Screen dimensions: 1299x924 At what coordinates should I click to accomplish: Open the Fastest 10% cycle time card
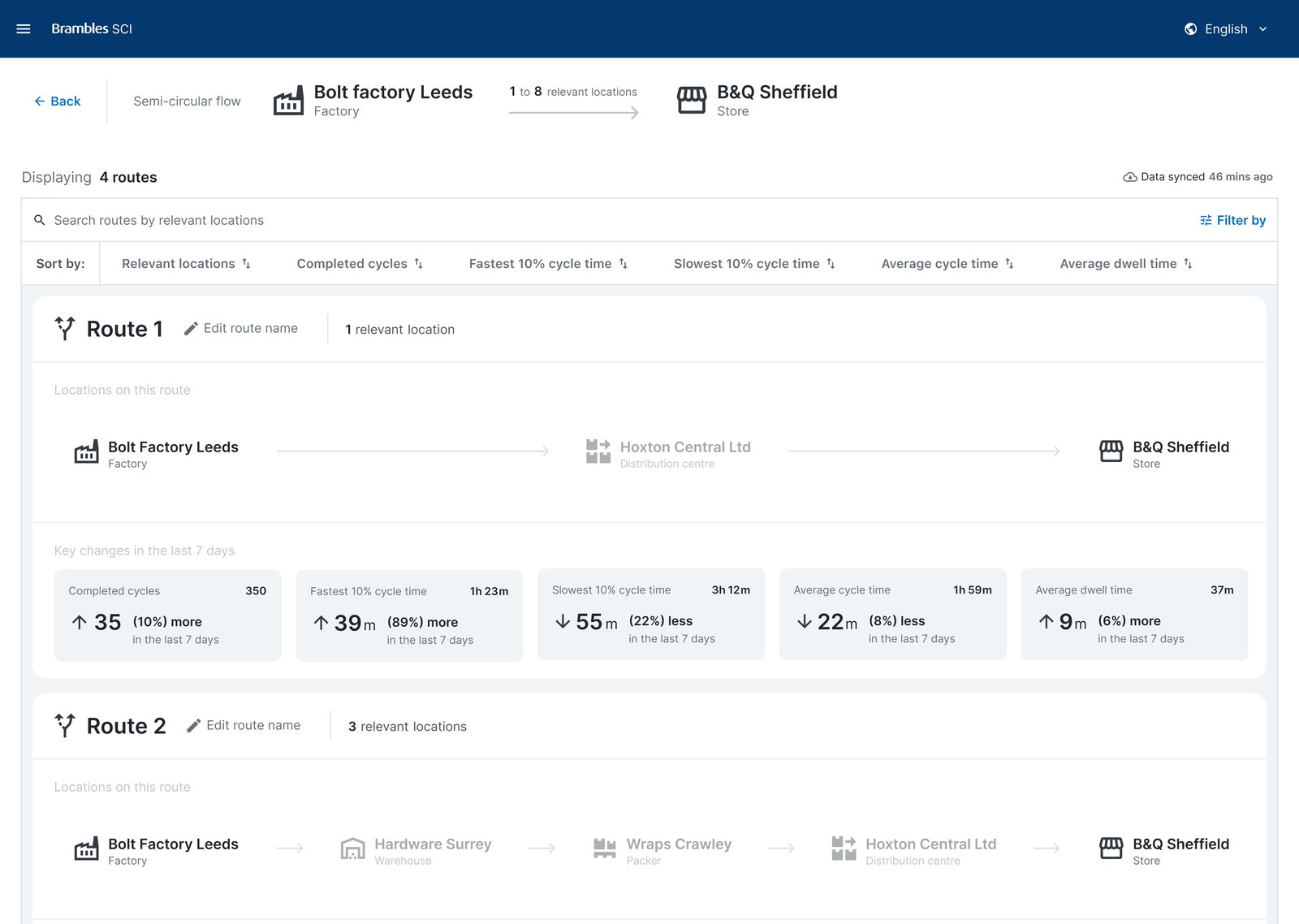click(409, 615)
